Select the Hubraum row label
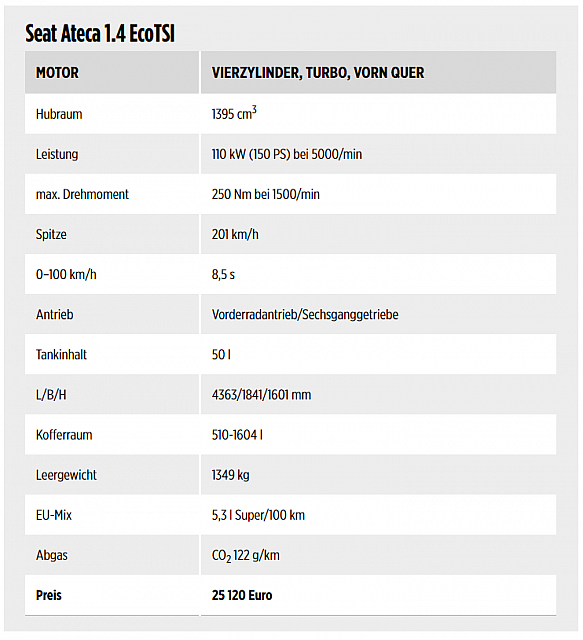583x640 pixels. pos(59,114)
